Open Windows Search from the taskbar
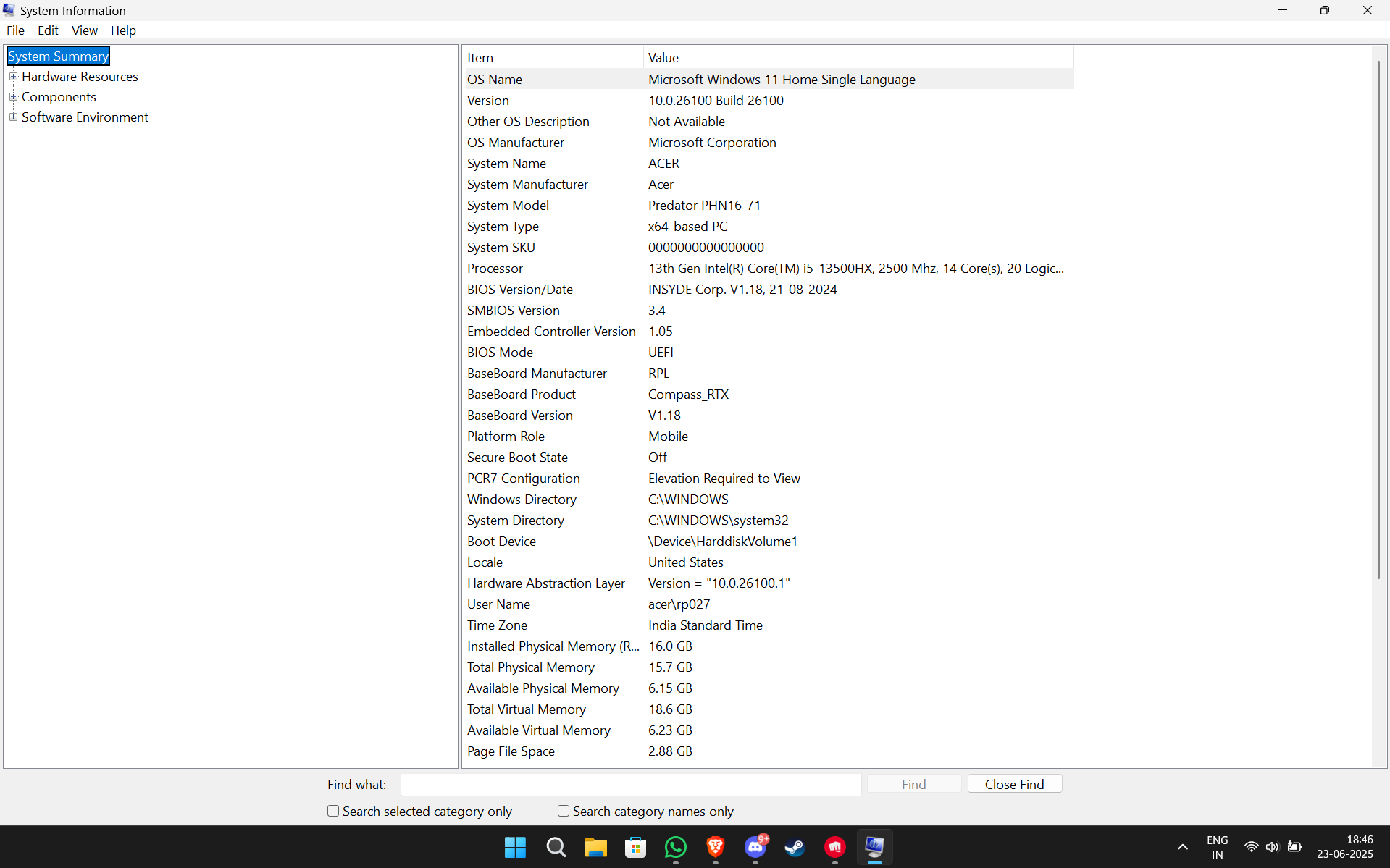1390x868 pixels. [x=556, y=847]
